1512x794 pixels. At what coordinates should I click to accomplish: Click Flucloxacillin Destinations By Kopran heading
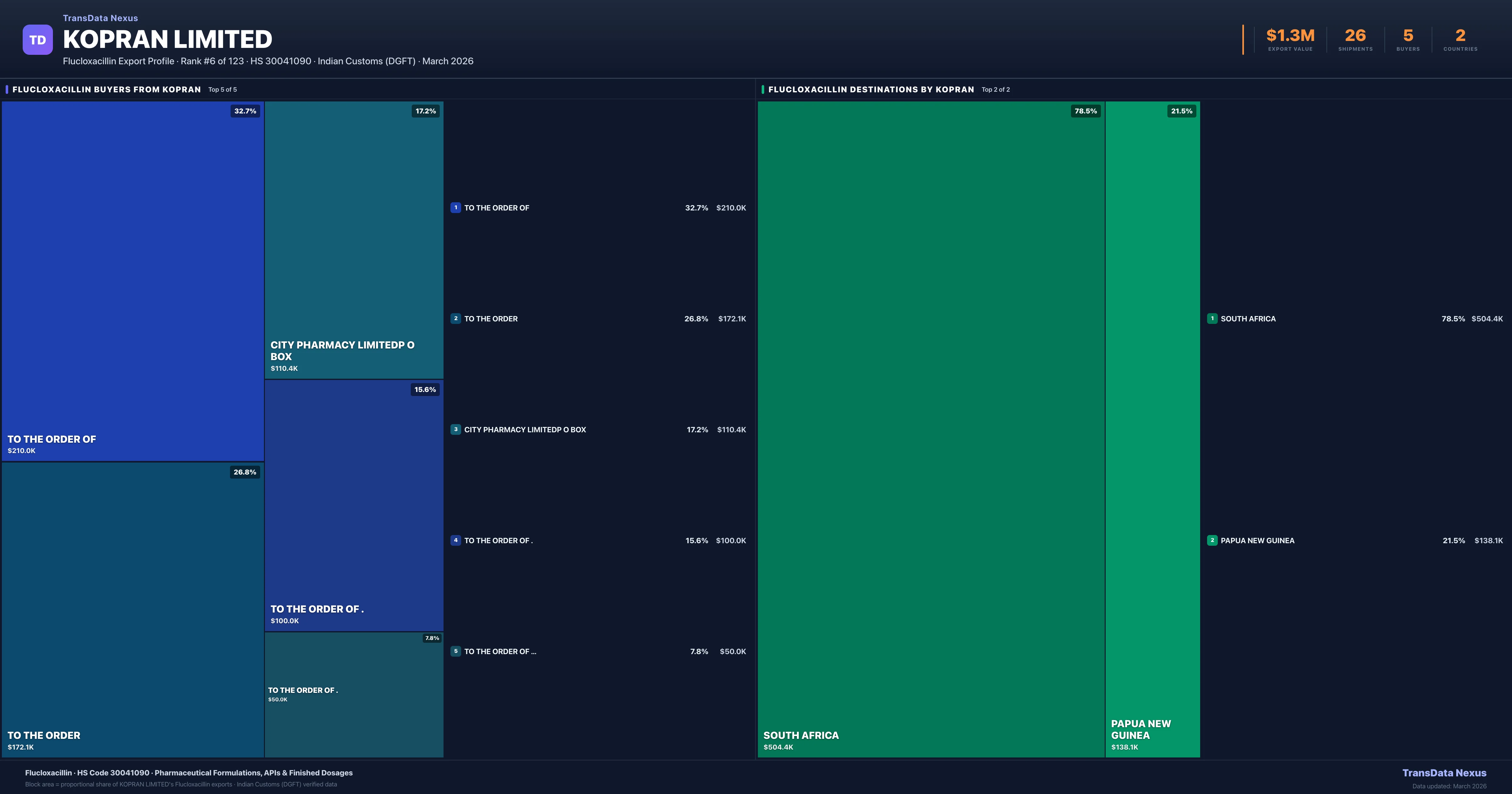click(871, 90)
